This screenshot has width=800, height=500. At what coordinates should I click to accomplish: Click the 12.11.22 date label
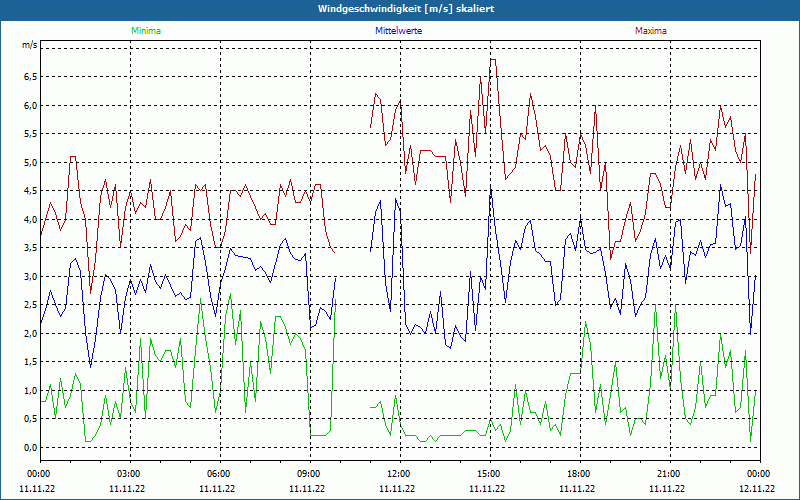(x=757, y=488)
